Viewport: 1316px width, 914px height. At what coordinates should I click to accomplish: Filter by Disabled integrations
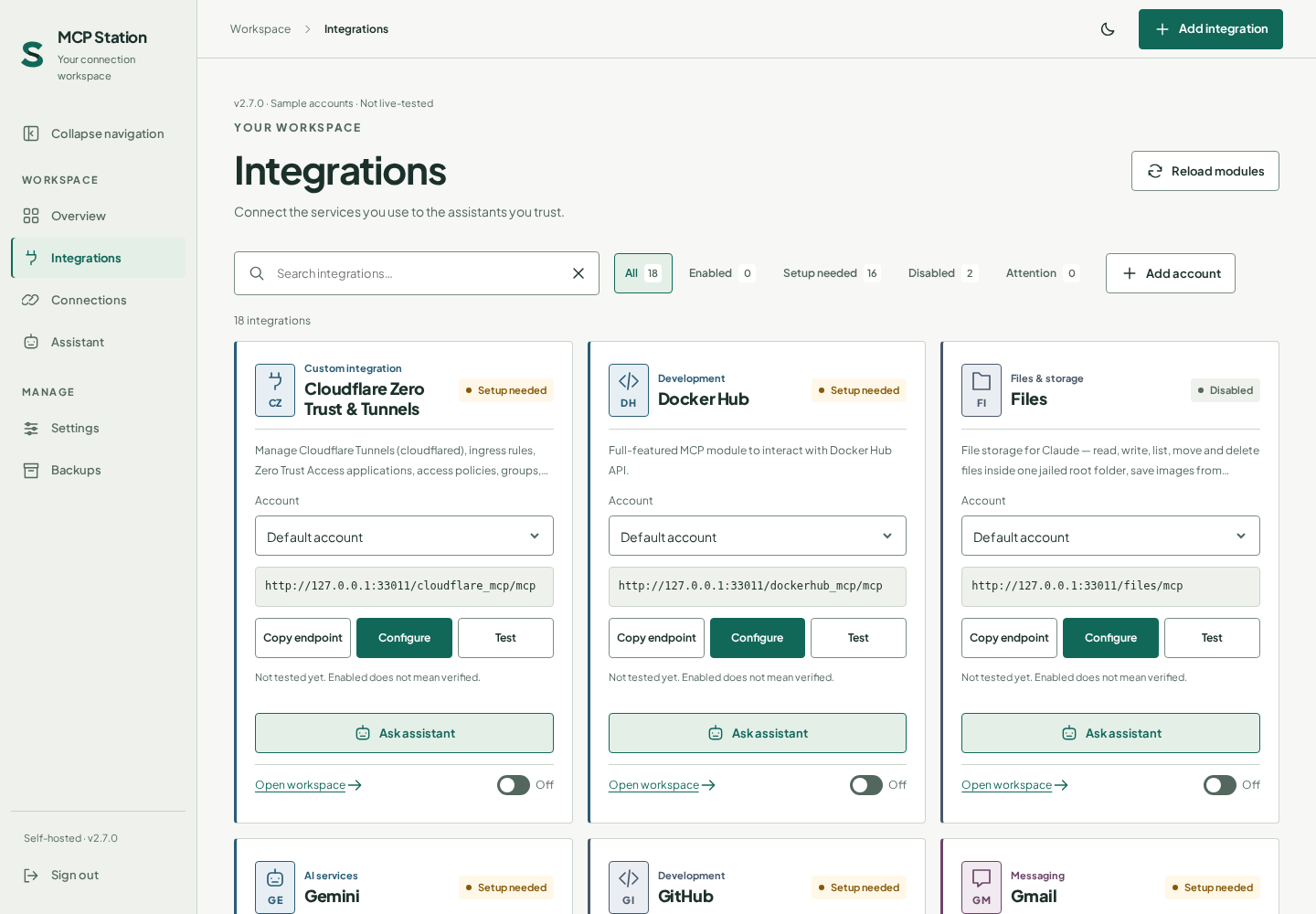pyautogui.click(x=943, y=273)
